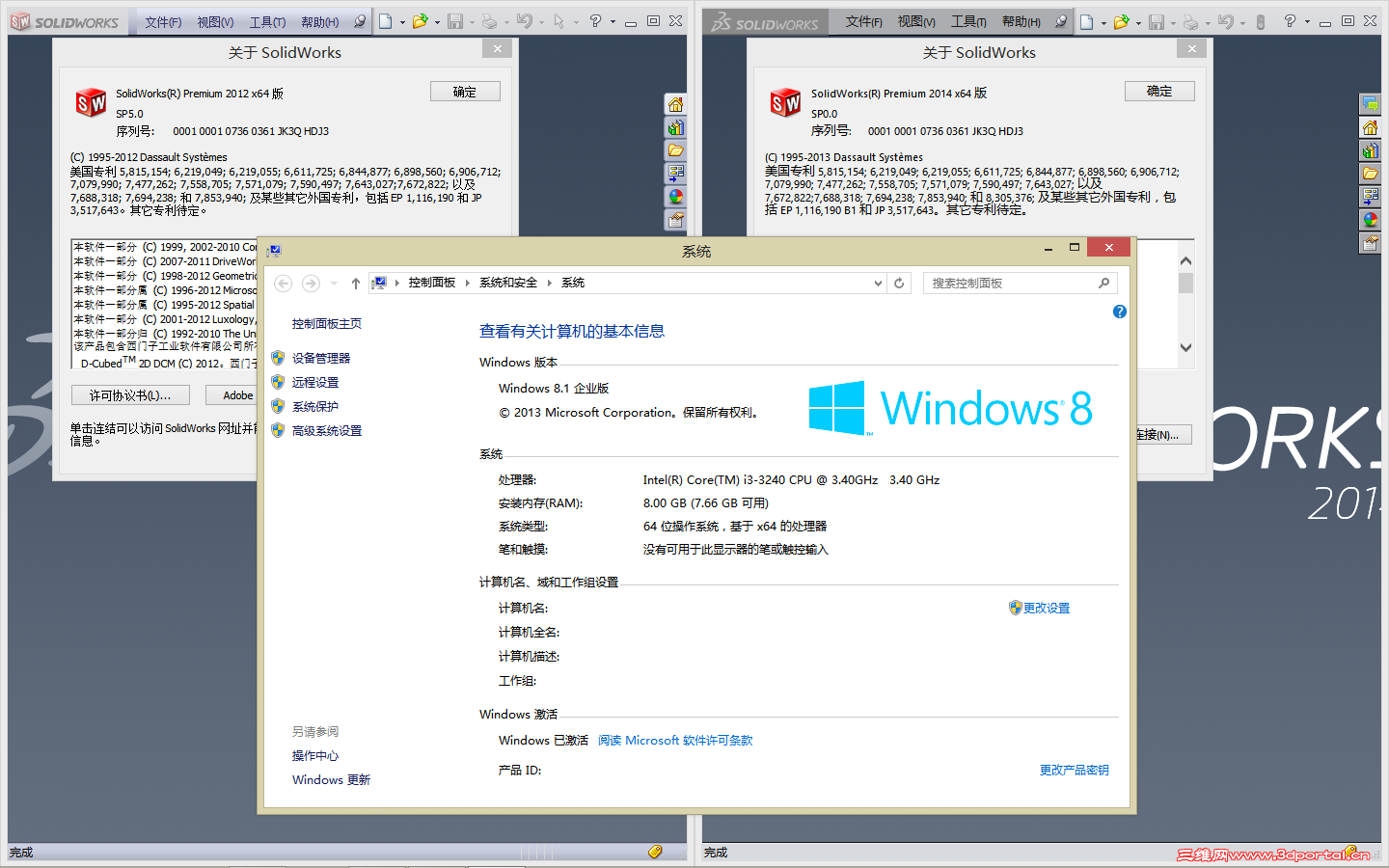Open SolidWorks Resources home tab in 2012 task pane
Image resolution: width=1389 pixels, height=868 pixels.
[676, 104]
